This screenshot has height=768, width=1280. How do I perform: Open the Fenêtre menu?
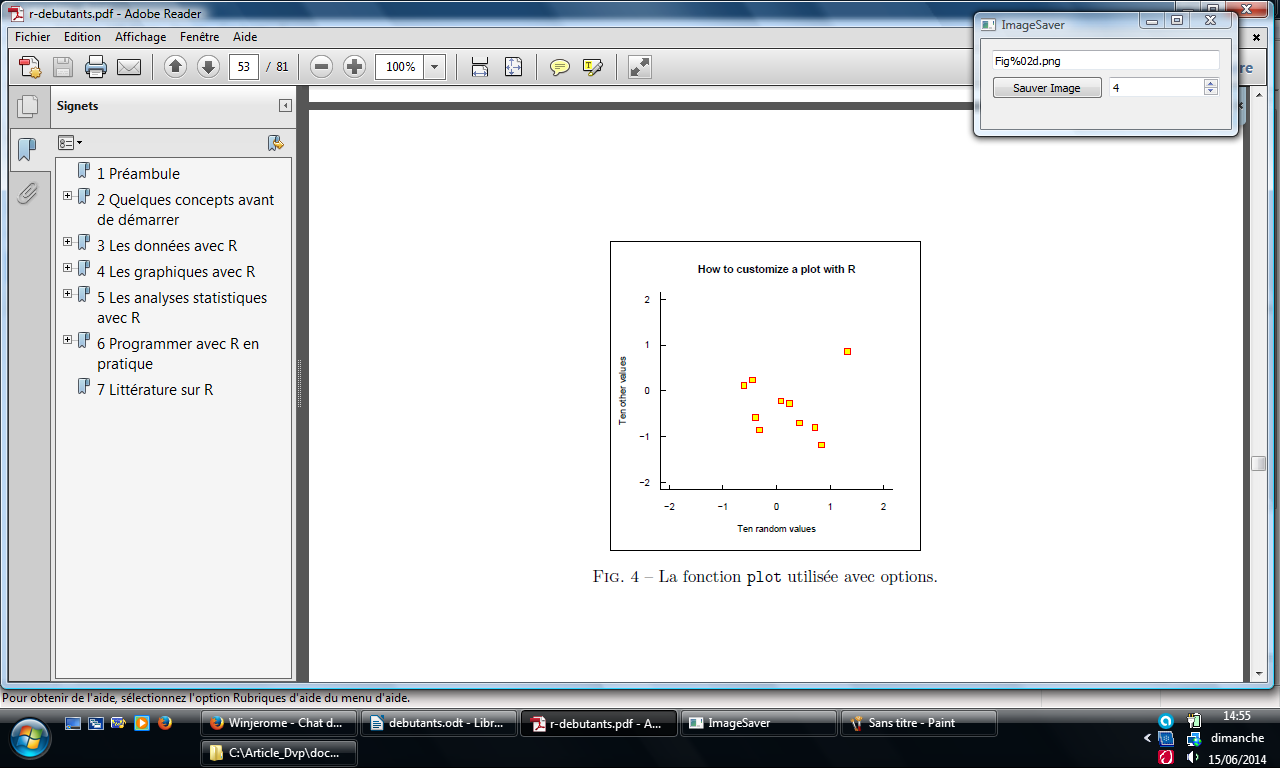[x=199, y=37]
